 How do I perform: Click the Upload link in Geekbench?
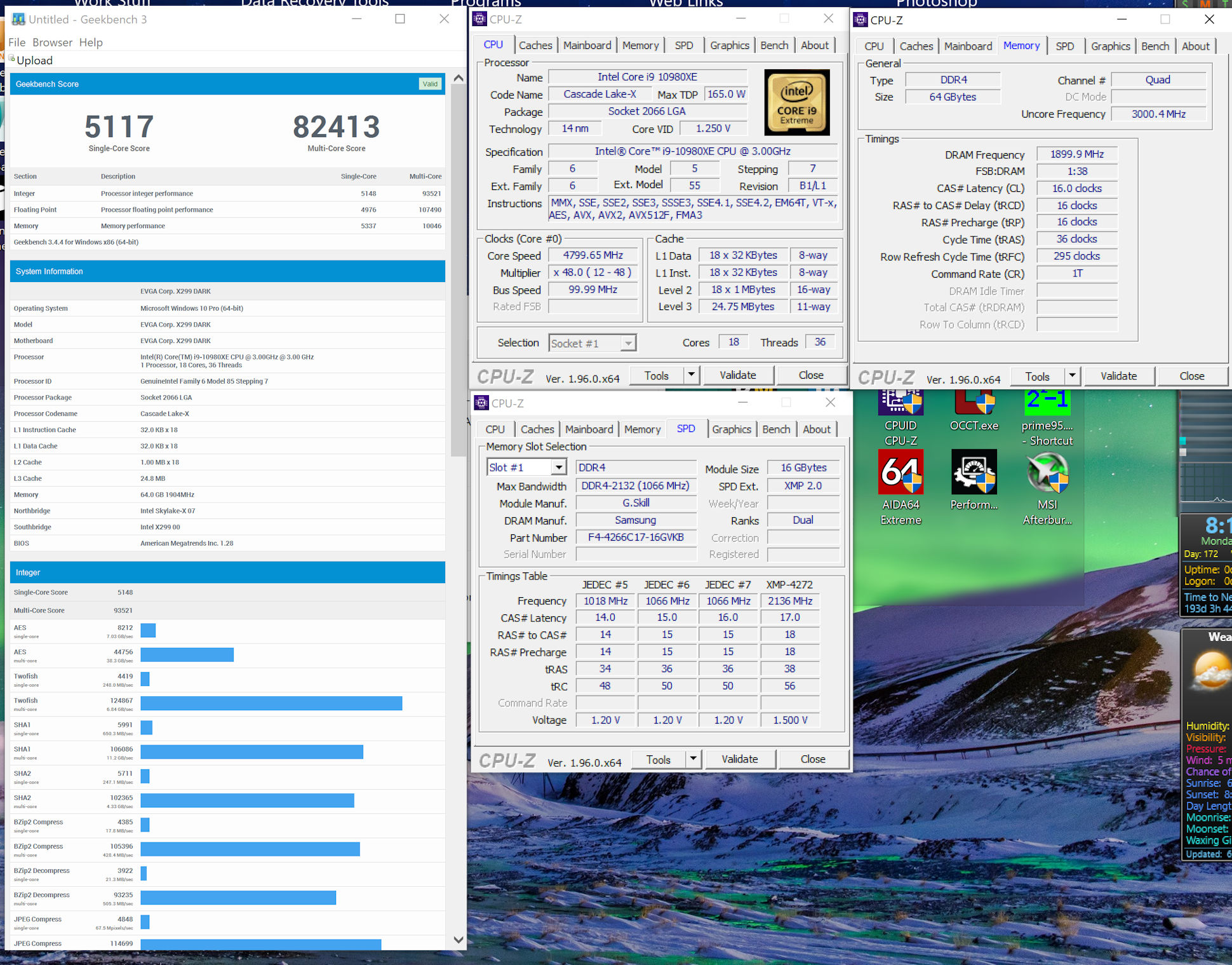pos(35,60)
